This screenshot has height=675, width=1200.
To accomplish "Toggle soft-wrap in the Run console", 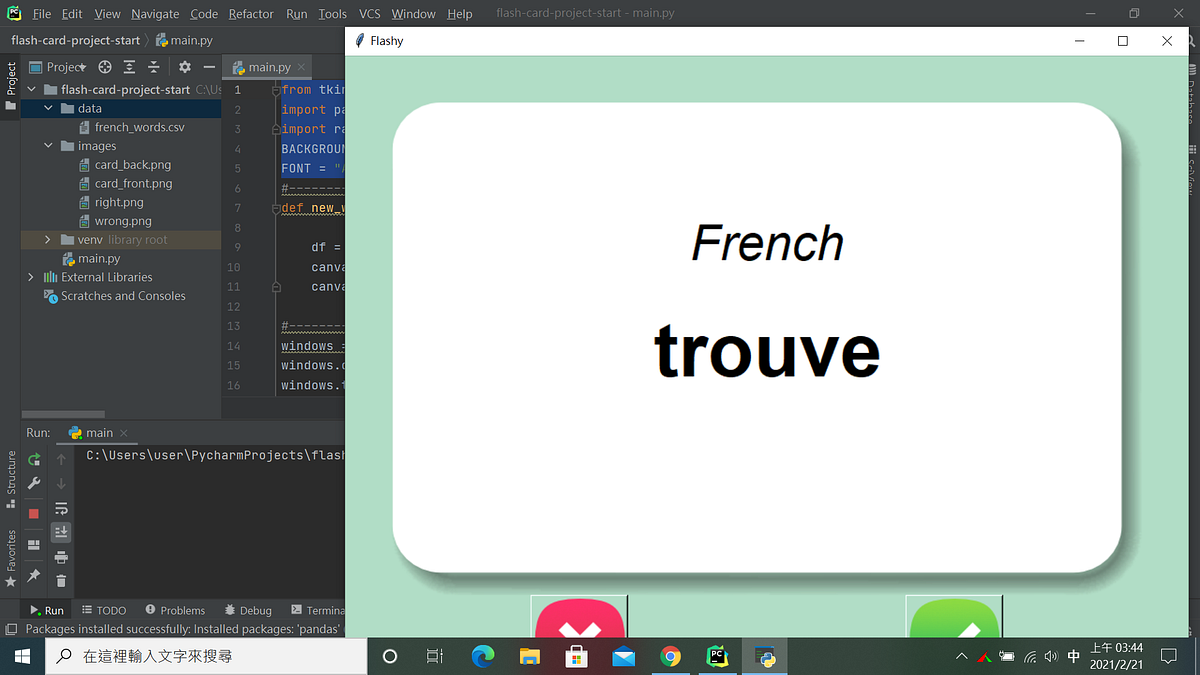I will click(x=61, y=509).
